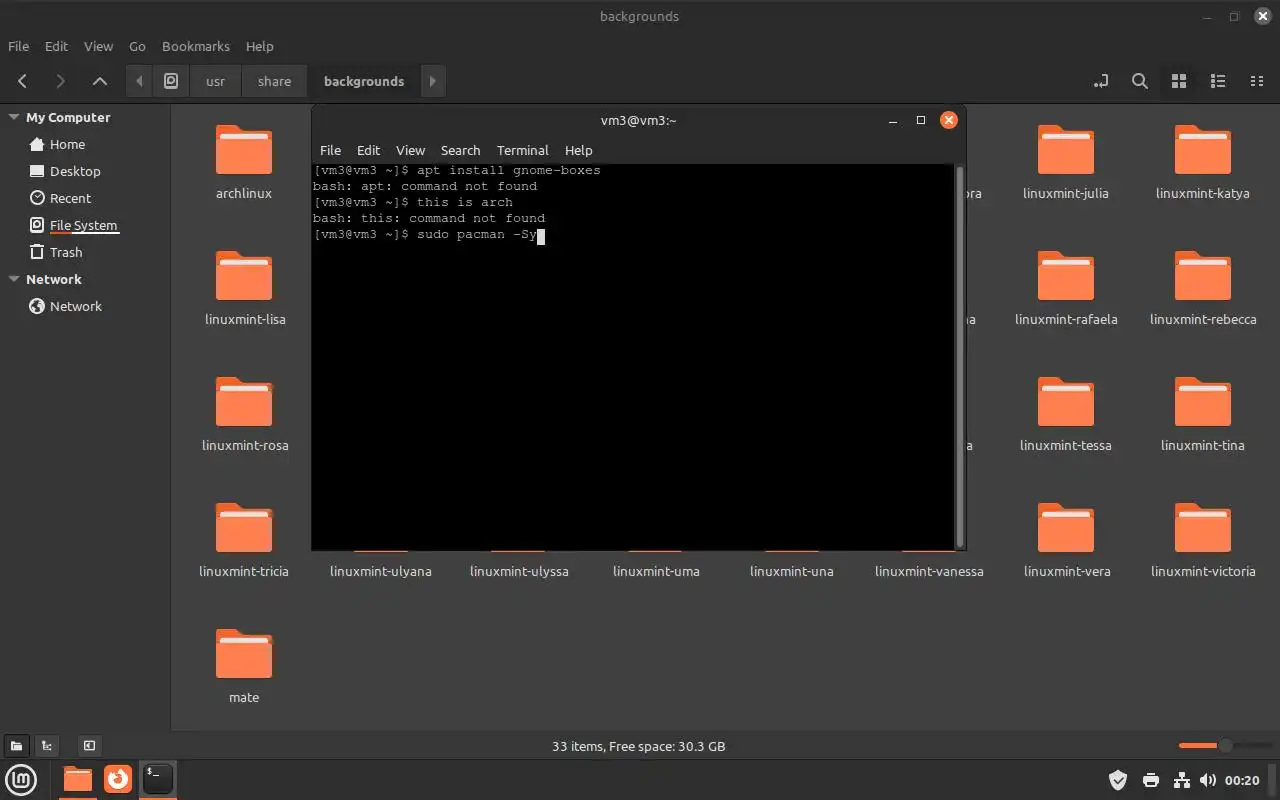Toggle the location entry icon
This screenshot has width=1280, height=800.
(x=1101, y=81)
